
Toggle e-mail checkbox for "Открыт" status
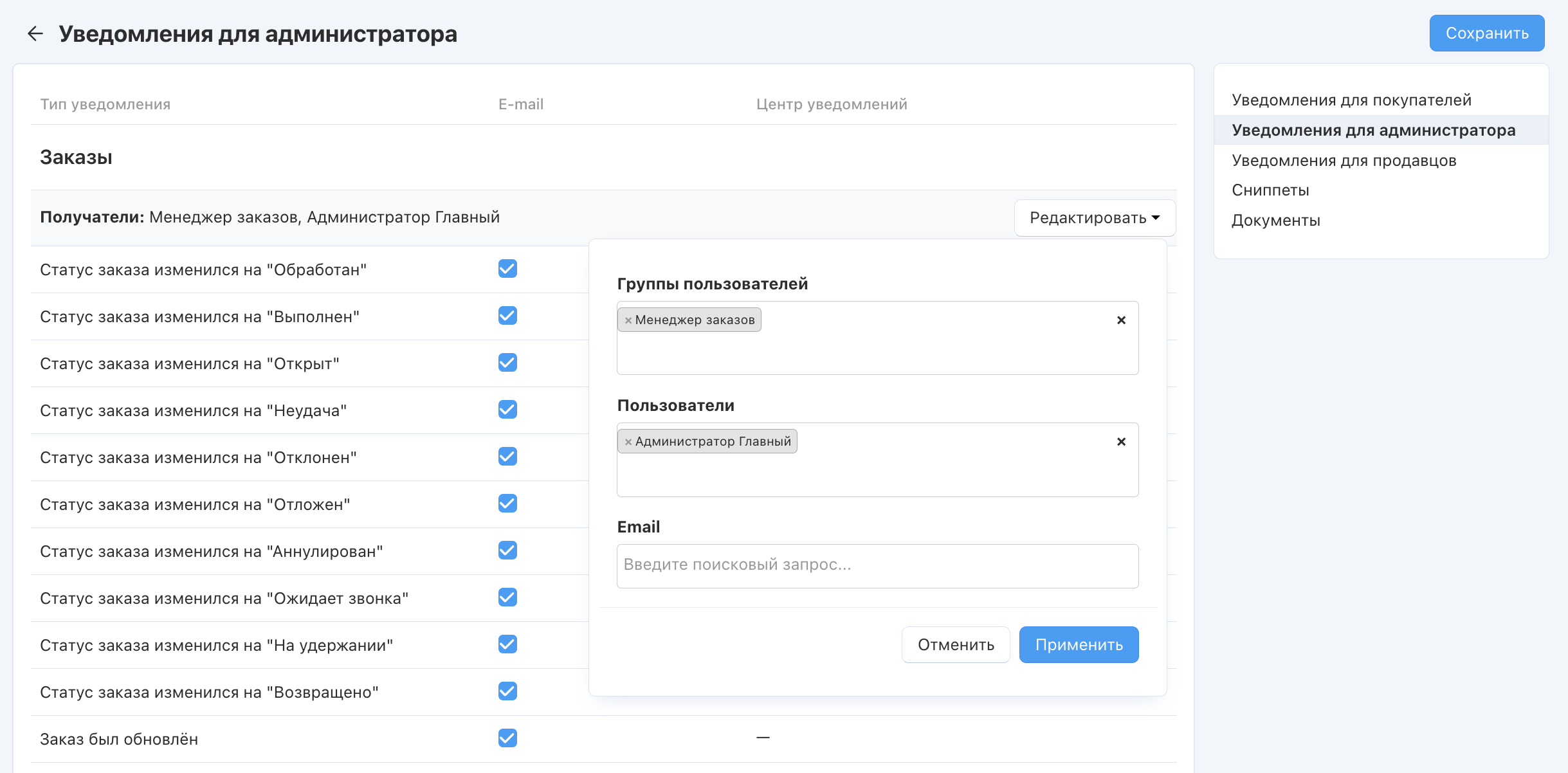tap(507, 363)
